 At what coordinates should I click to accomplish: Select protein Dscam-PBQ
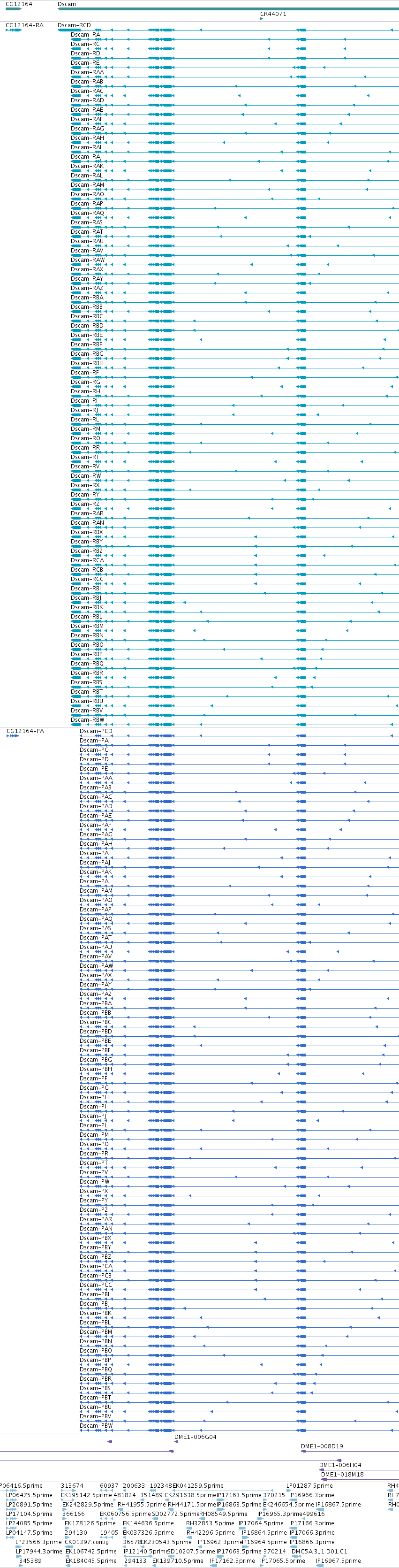pyautogui.click(x=96, y=1369)
